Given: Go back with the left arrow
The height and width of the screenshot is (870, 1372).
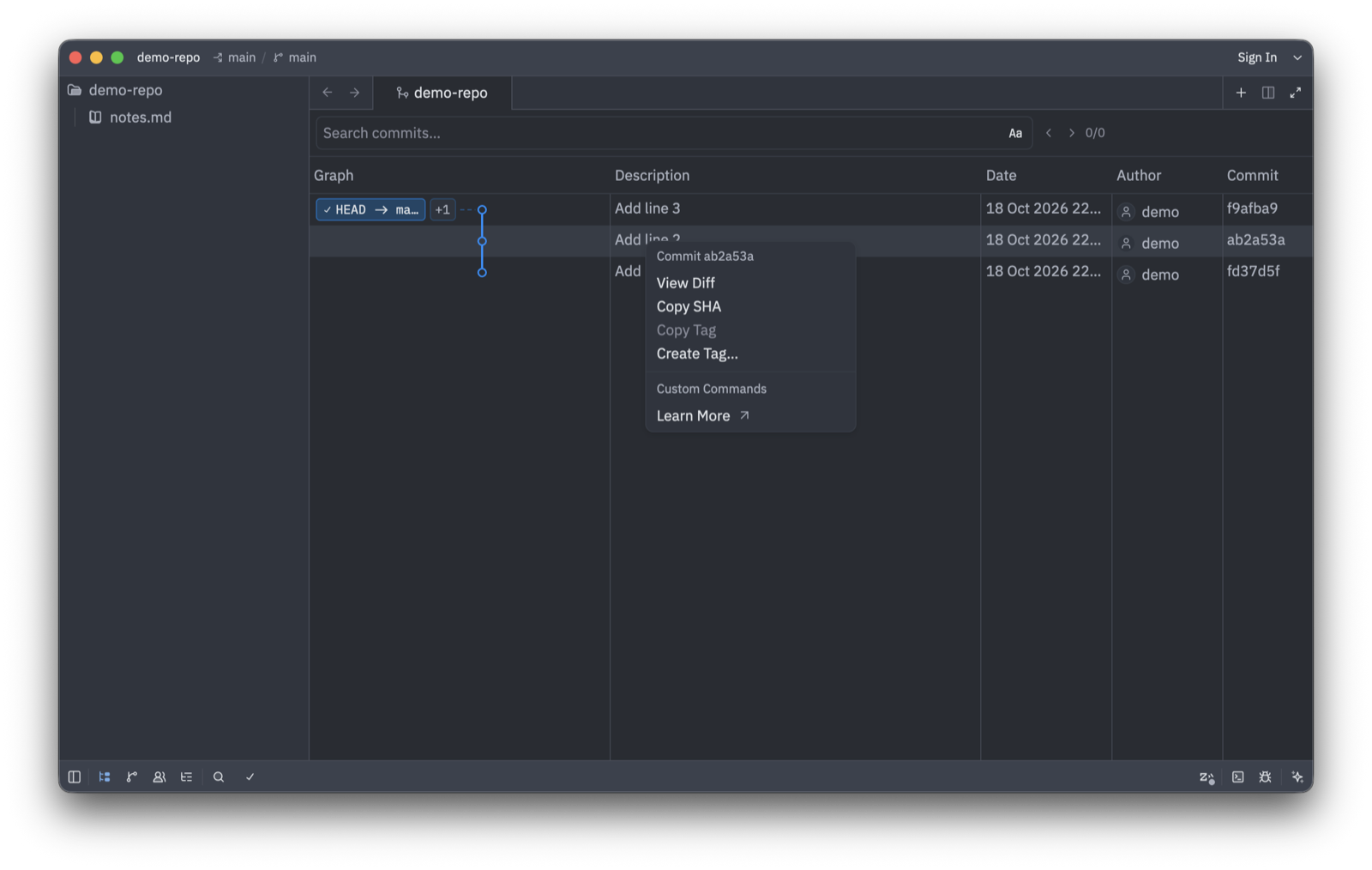Looking at the screenshot, I should [x=328, y=93].
